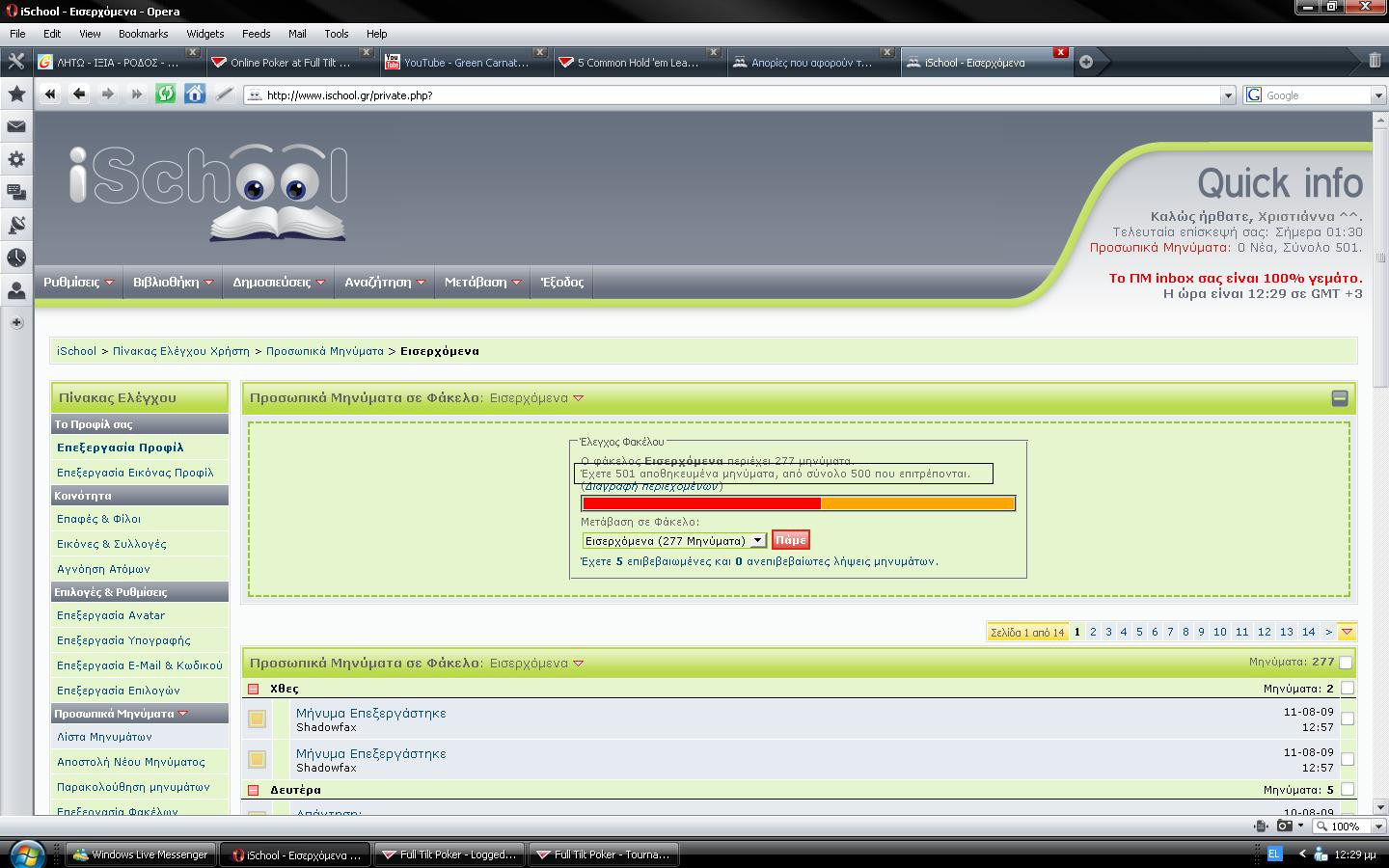Collapse the Χθες message group
The image size is (1389, 868).
click(x=254, y=689)
